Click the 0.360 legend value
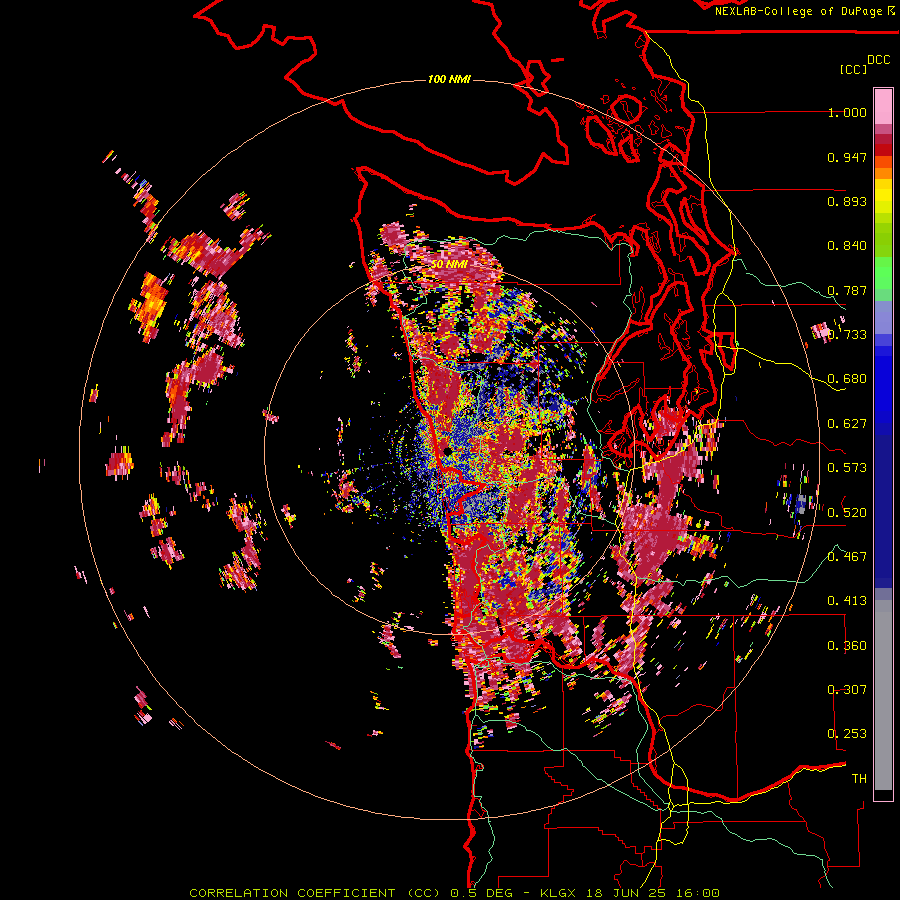The height and width of the screenshot is (900, 900). pos(847,645)
